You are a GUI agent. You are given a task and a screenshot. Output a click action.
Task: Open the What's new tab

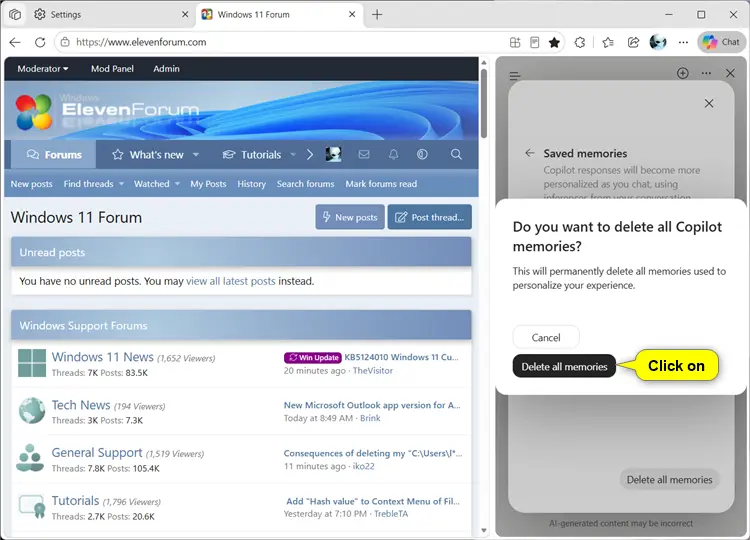[x=148, y=154]
